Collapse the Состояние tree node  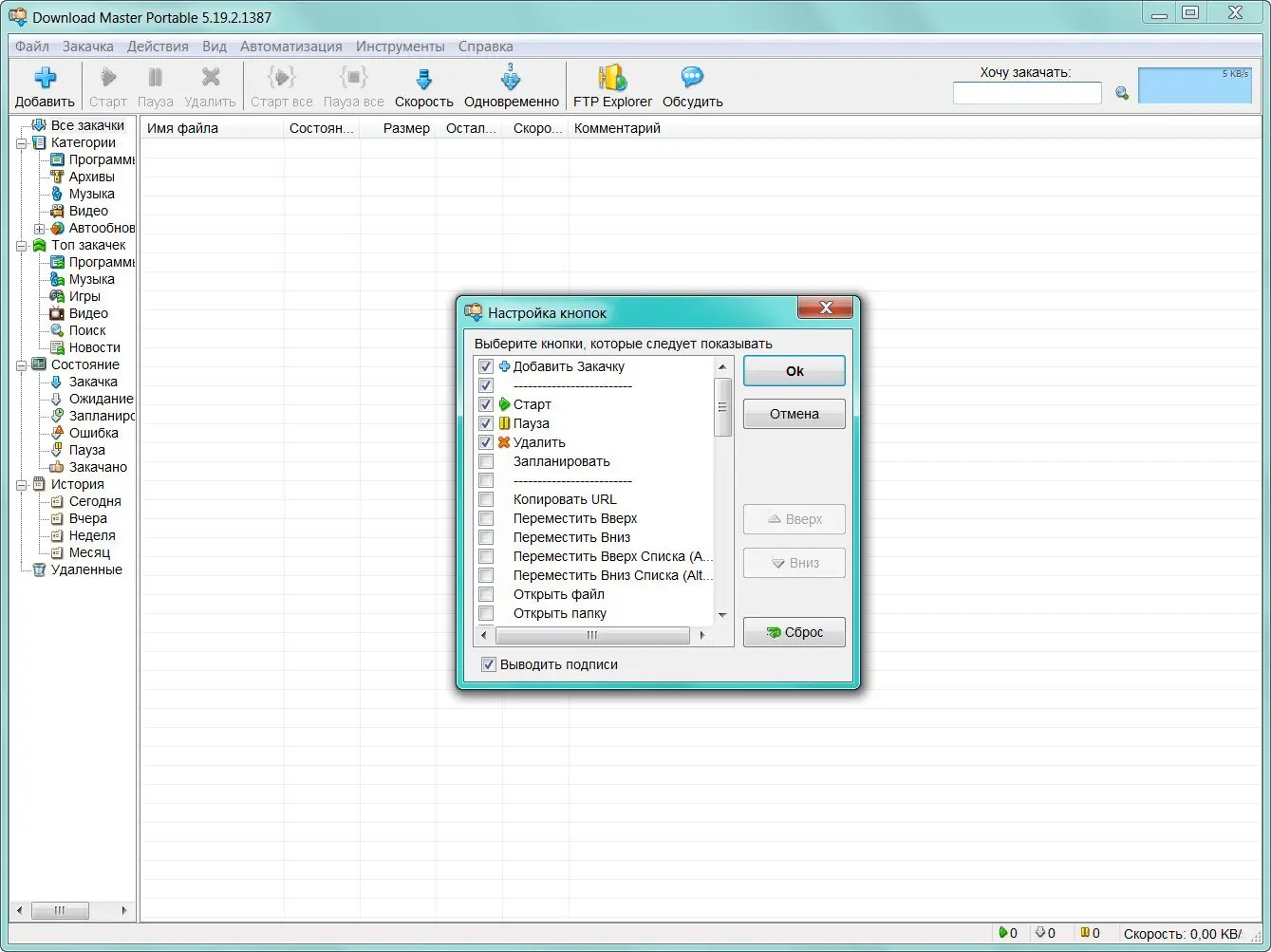[x=22, y=365]
